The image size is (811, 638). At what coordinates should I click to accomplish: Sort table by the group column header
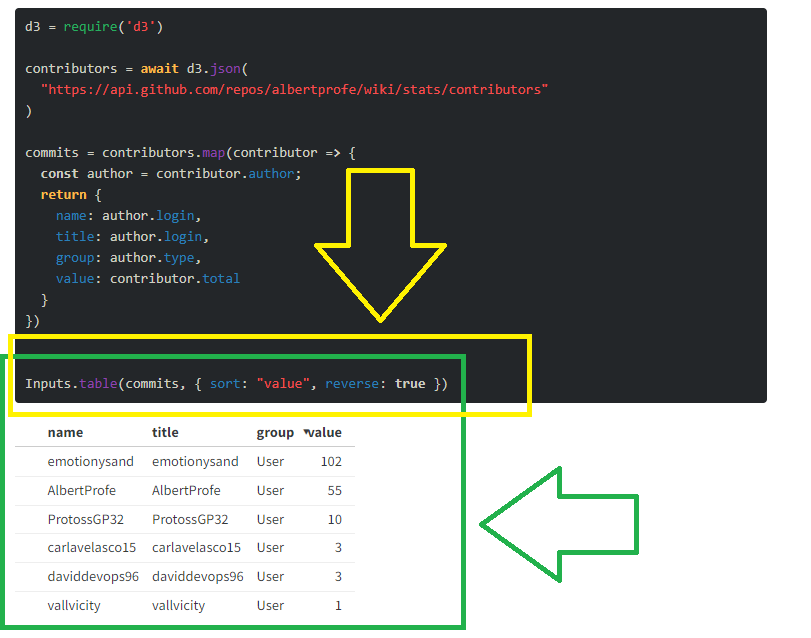275,433
